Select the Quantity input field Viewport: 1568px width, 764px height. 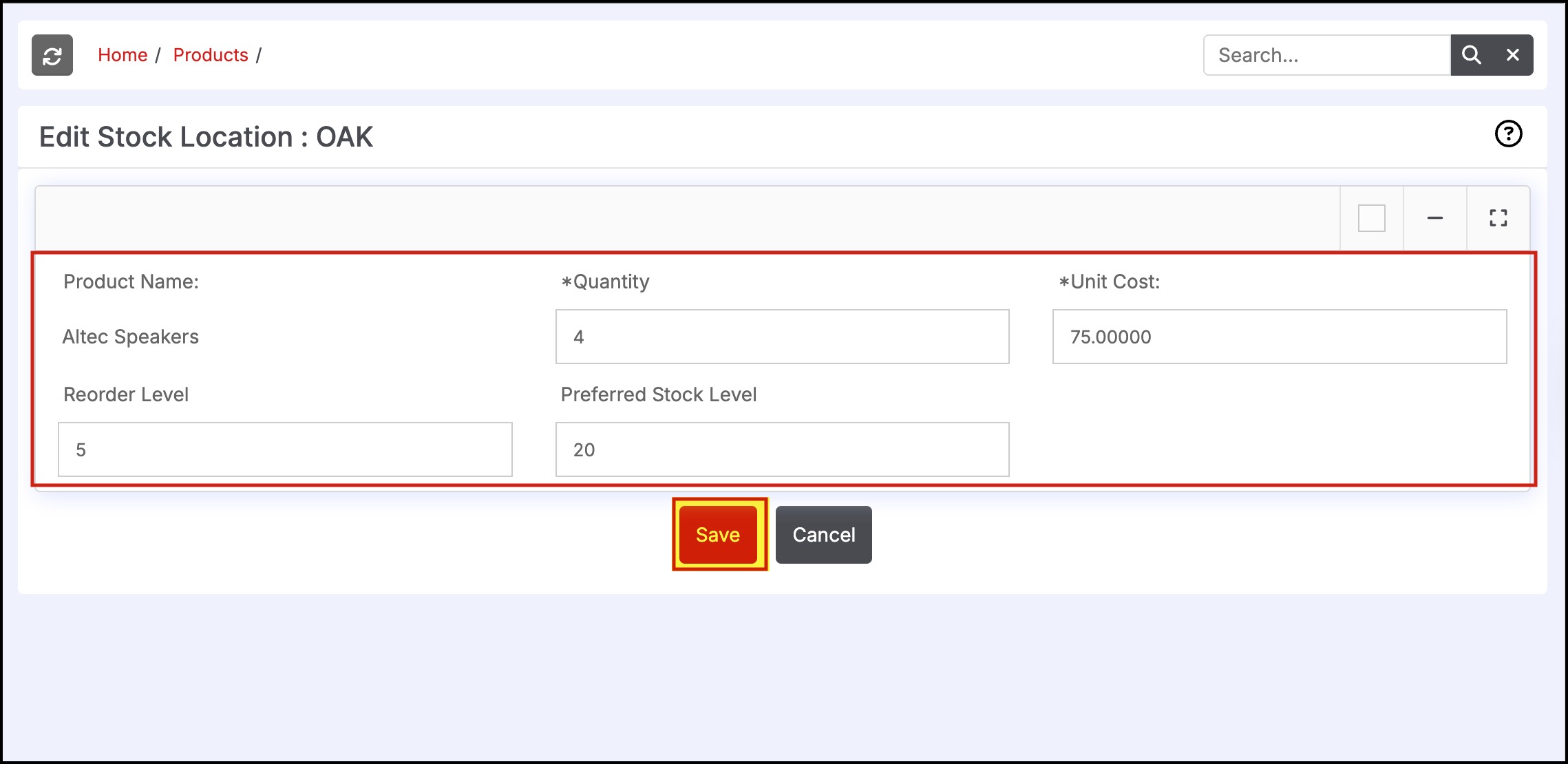click(783, 337)
